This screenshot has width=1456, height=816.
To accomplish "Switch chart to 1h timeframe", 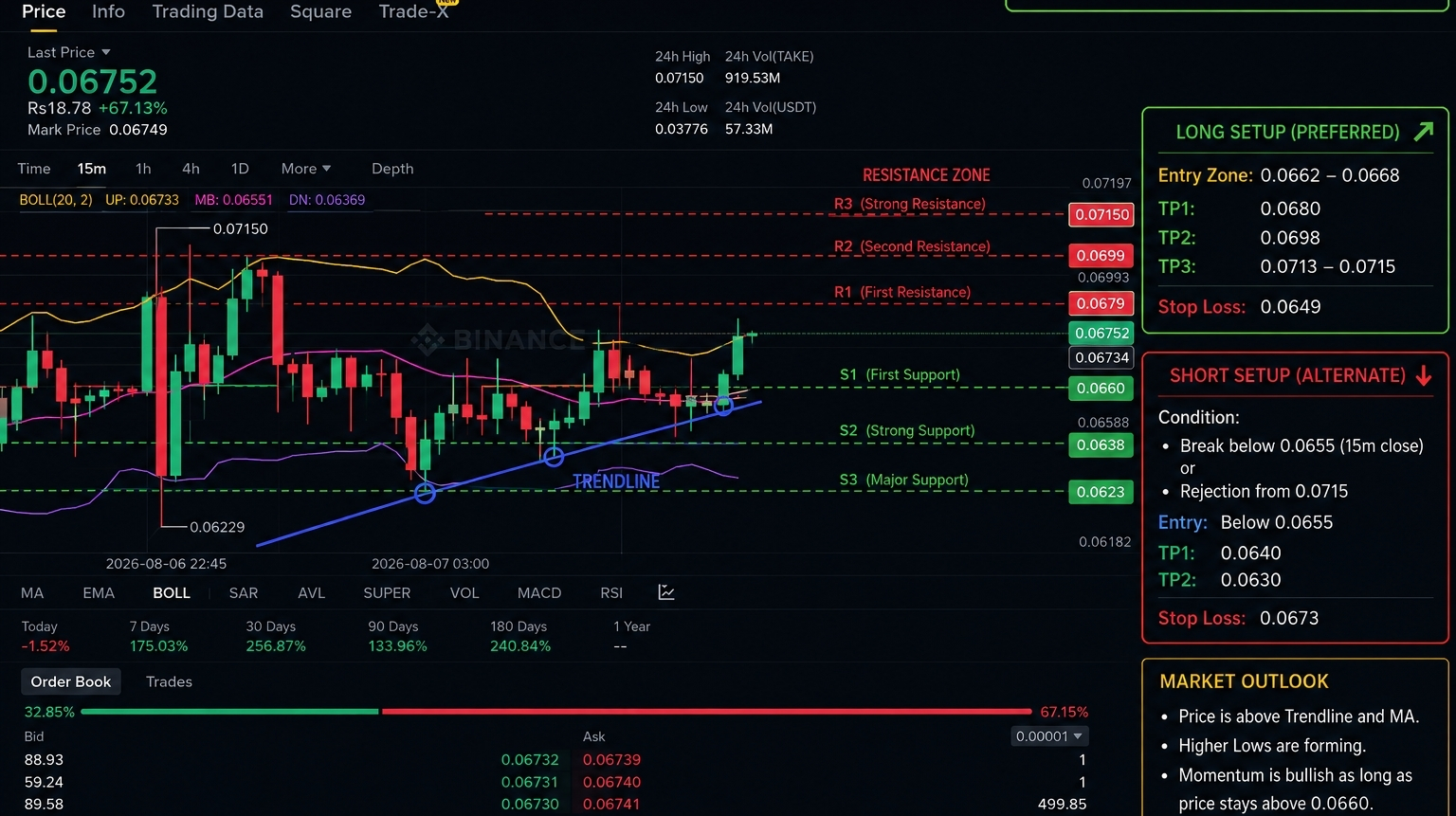I will pos(143,169).
